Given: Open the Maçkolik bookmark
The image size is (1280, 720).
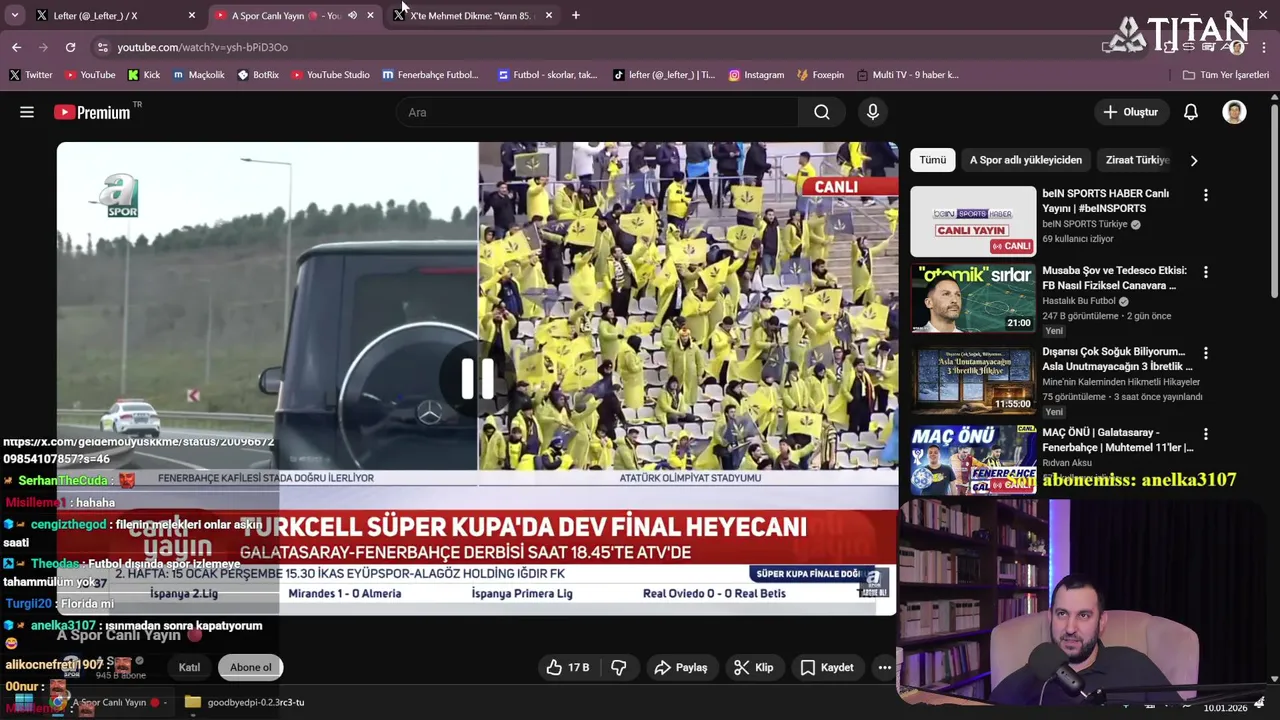Looking at the screenshot, I should coord(198,75).
